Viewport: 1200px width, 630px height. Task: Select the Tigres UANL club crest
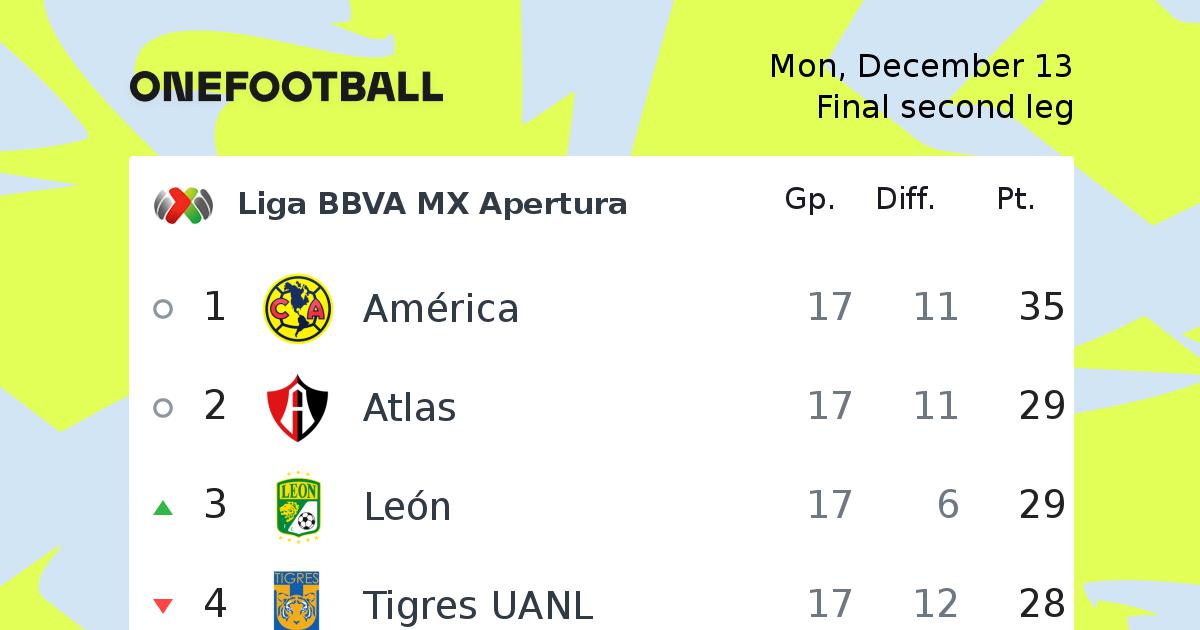tap(297, 600)
